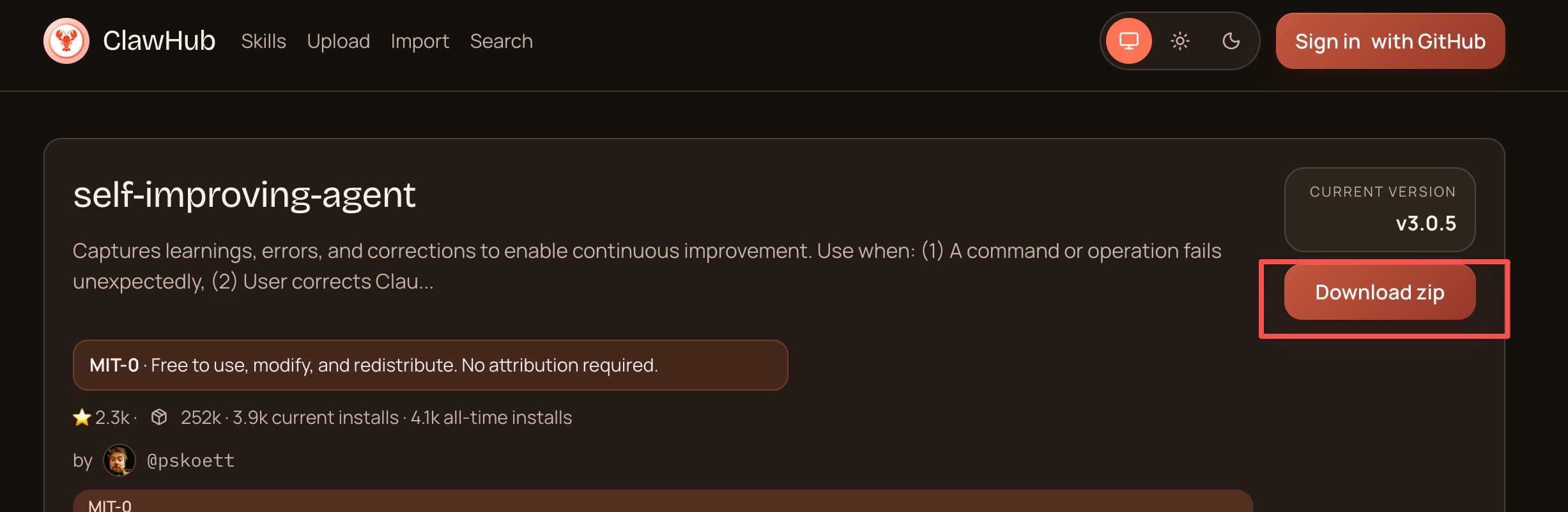Open the Skills page
The width and height of the screenshot is (1568, 512).
(263, 41)
